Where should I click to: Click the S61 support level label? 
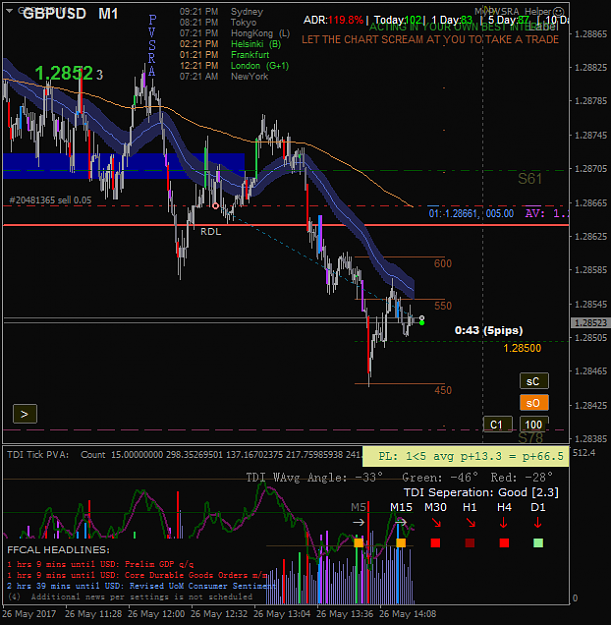pos(530,179)
